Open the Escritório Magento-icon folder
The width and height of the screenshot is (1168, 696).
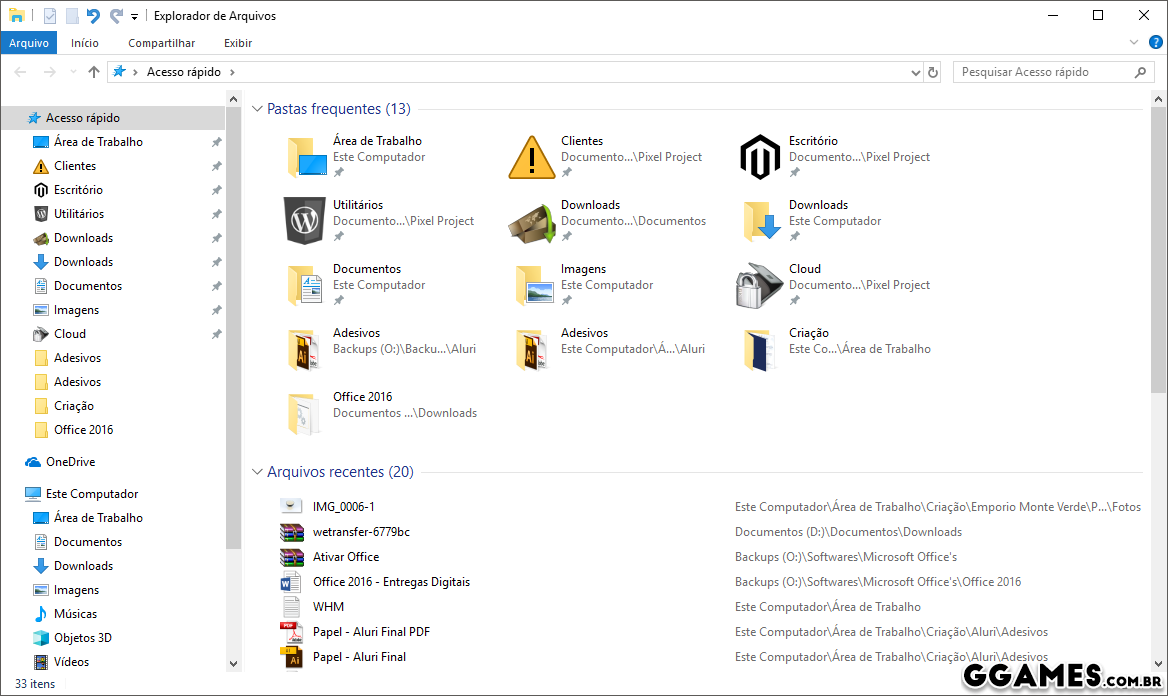click(x=759, y=158)
